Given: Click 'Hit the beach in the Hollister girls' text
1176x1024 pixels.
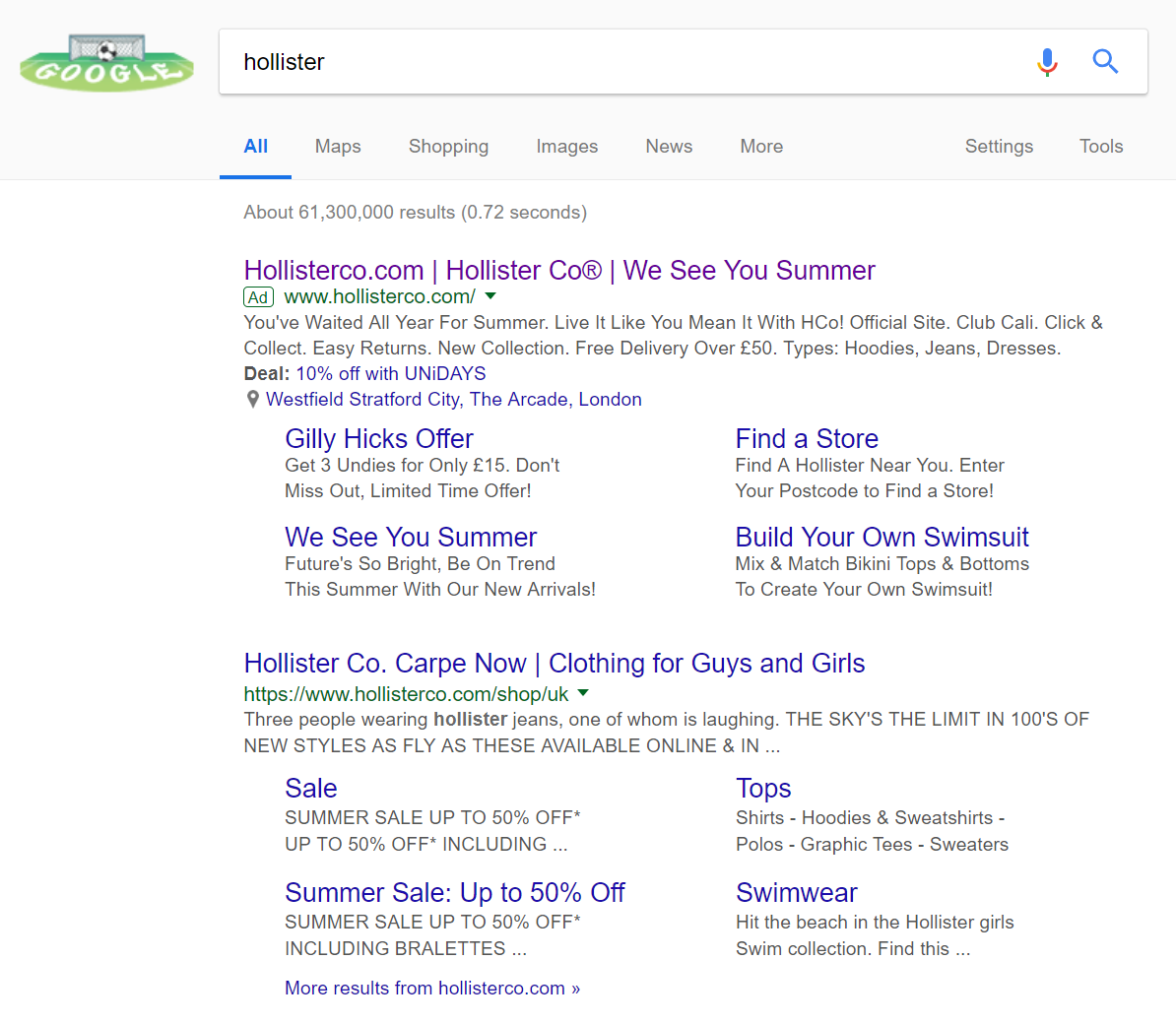Looking at the screenshot, I should pyautogui.click(x=875, y=934).
